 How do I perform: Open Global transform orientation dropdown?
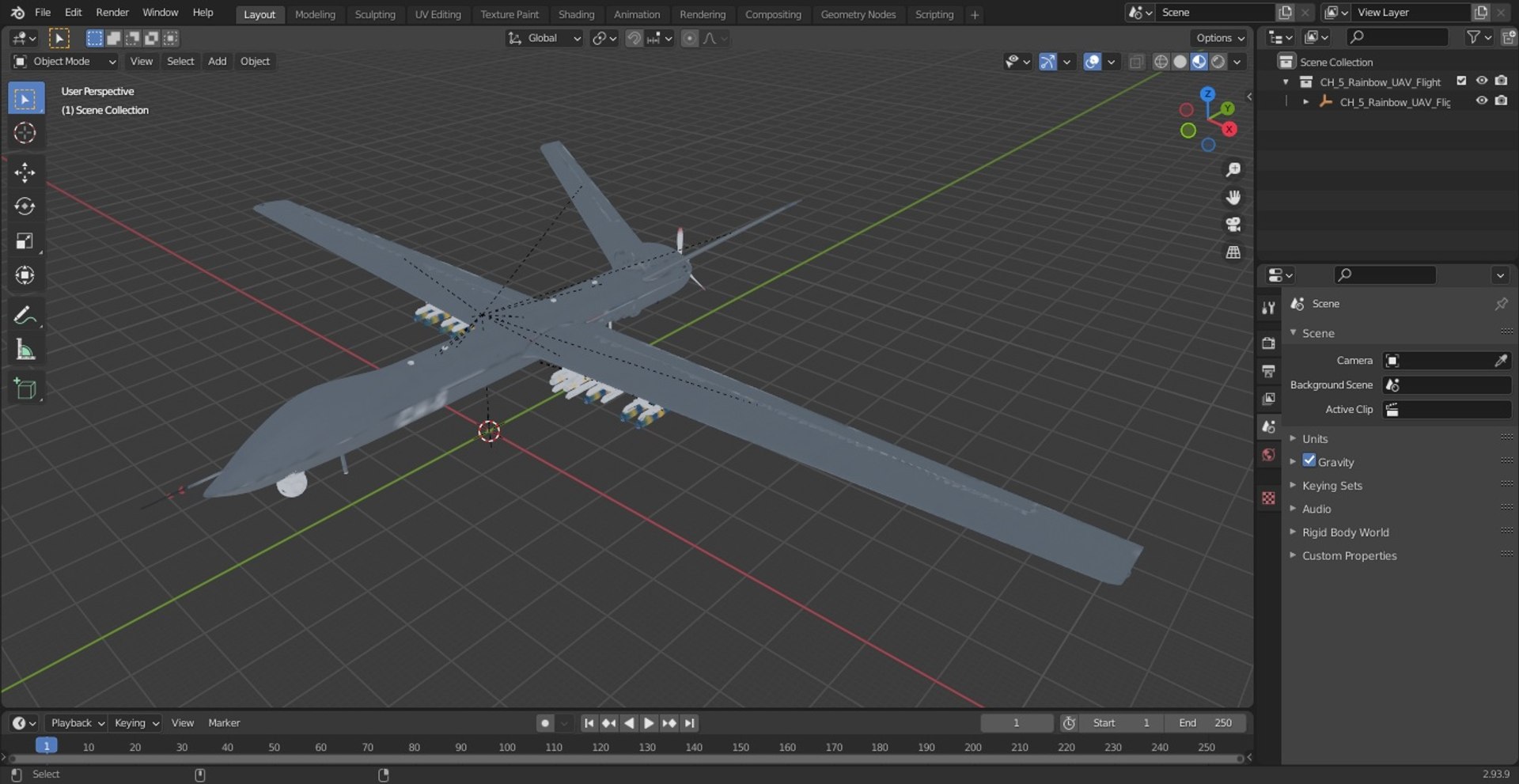tap(544, 38)
